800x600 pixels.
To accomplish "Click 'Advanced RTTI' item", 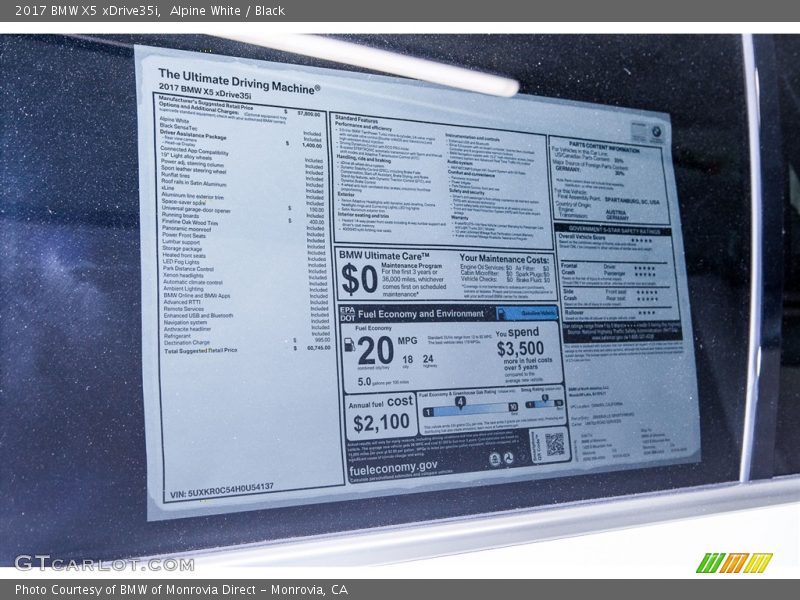I will pyautogui.click(x=182, y=302).
